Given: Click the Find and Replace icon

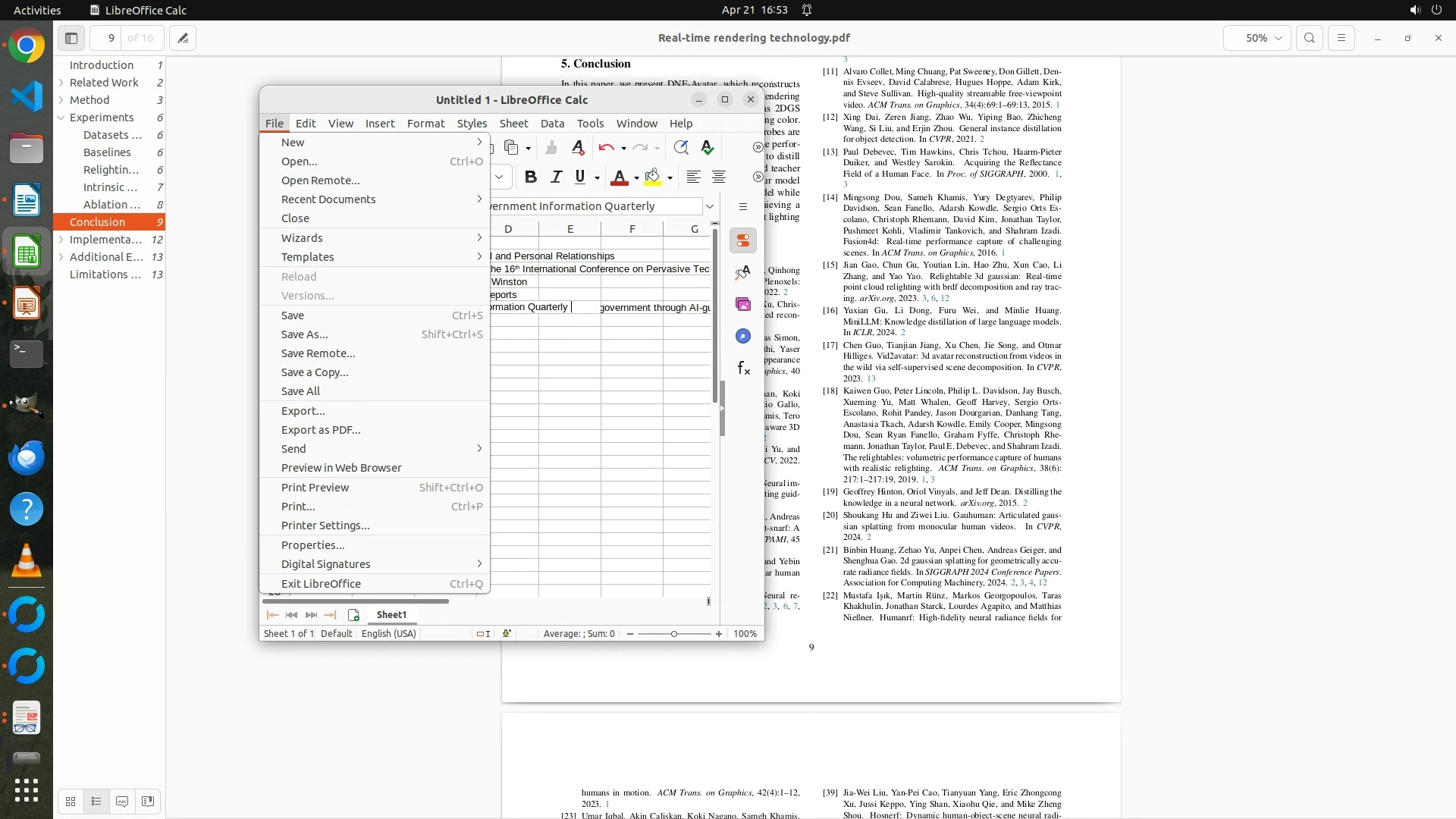Looking at the screenshot, I should click(680, 148).
